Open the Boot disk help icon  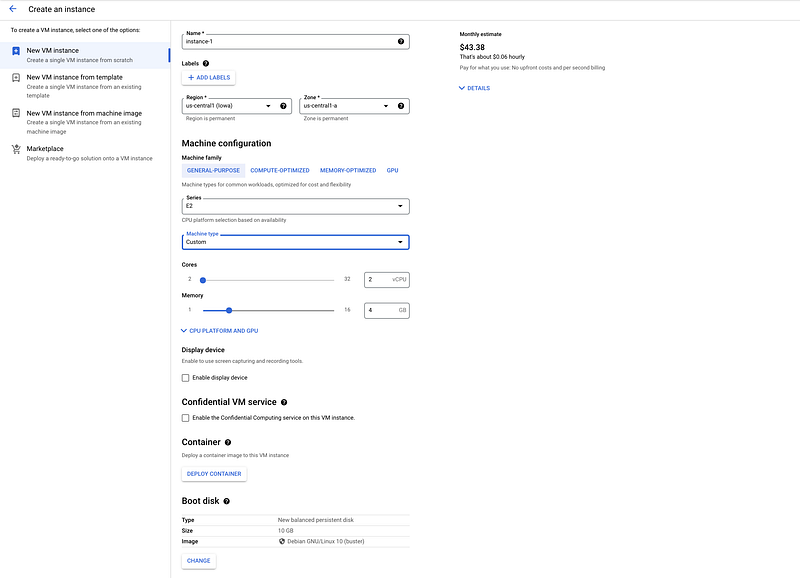(x=227, y=501)
